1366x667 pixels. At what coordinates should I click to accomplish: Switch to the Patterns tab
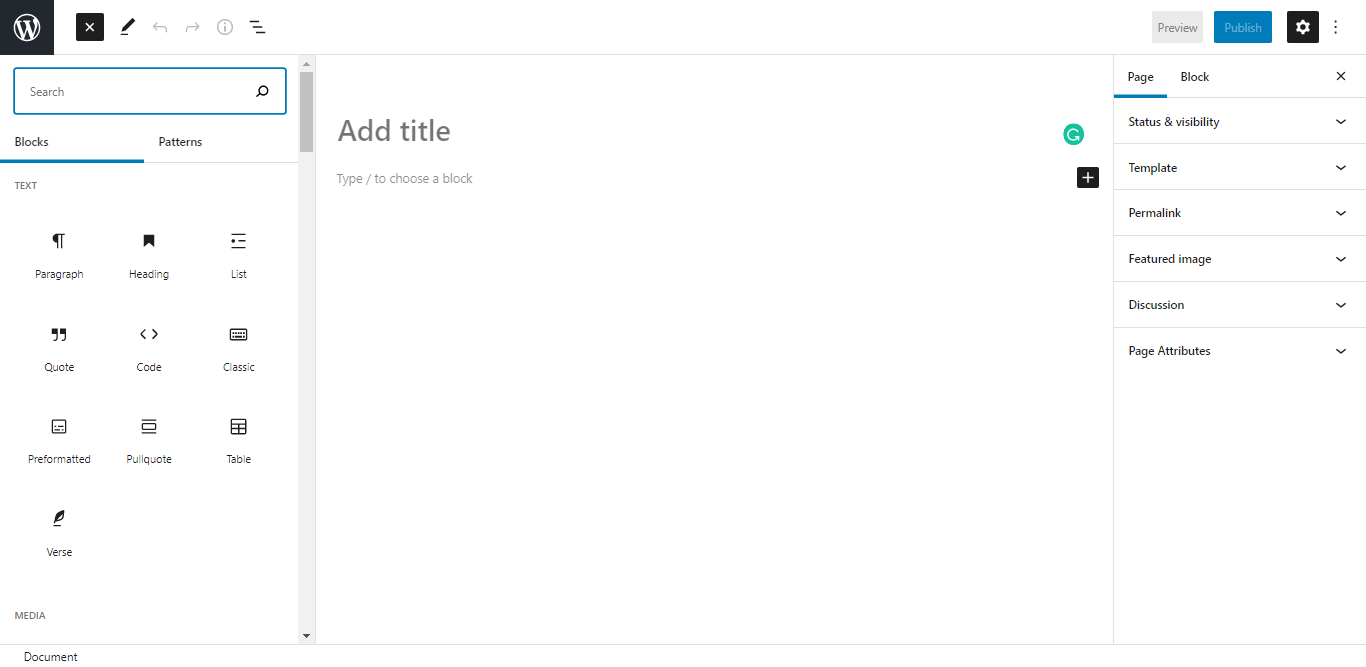point(180,141)
